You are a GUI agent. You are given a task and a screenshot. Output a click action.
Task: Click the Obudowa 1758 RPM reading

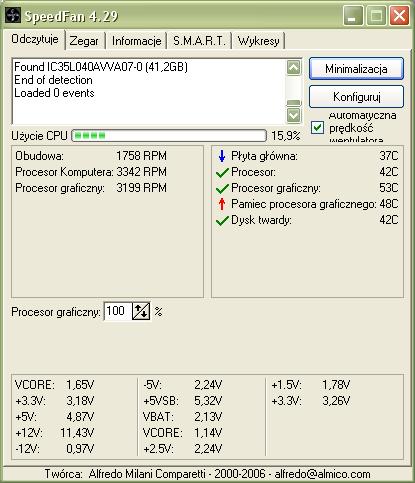pyautogui.click(x=91, y=156)
